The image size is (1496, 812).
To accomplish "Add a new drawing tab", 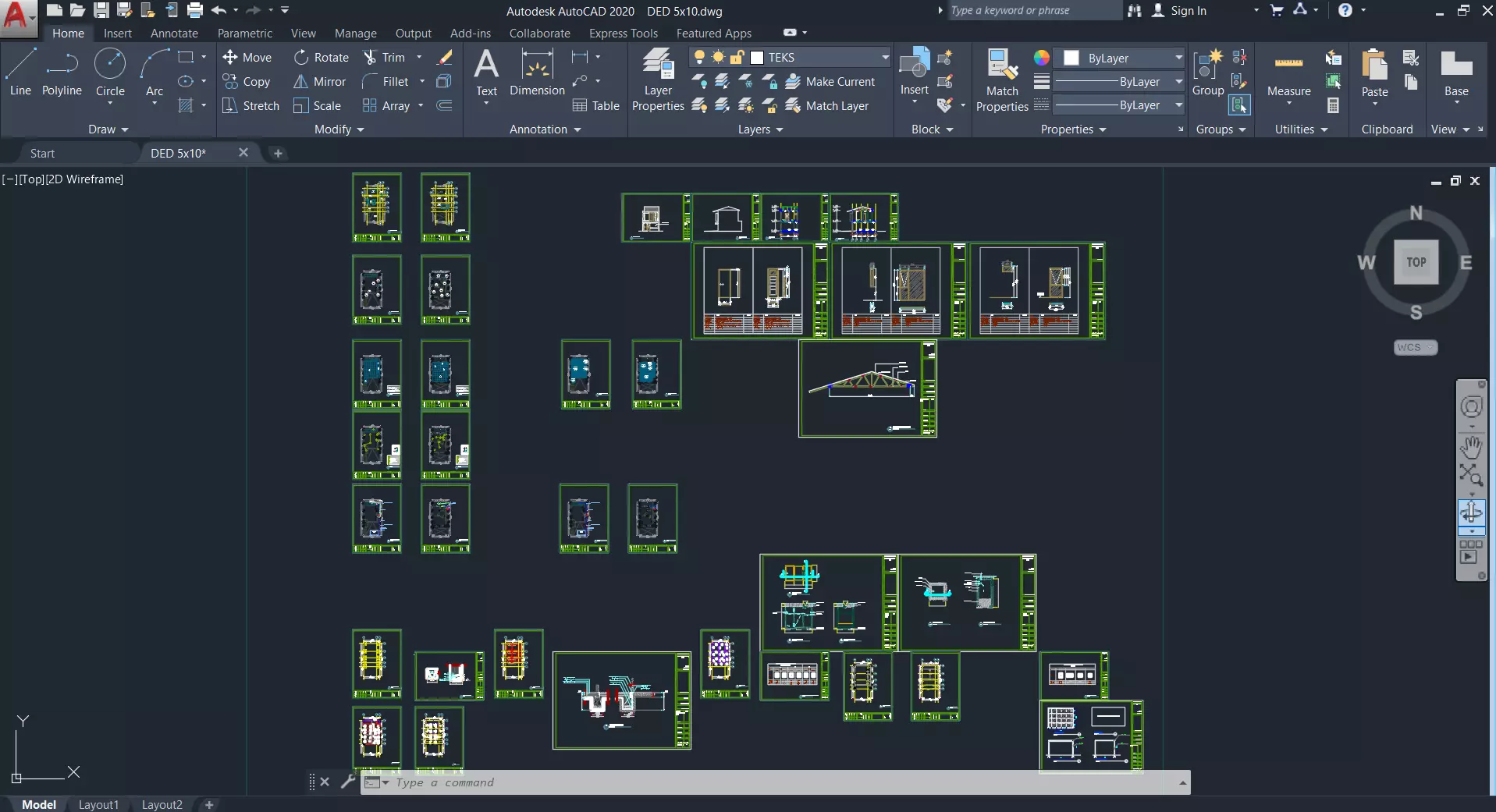I will click(278, 153).
